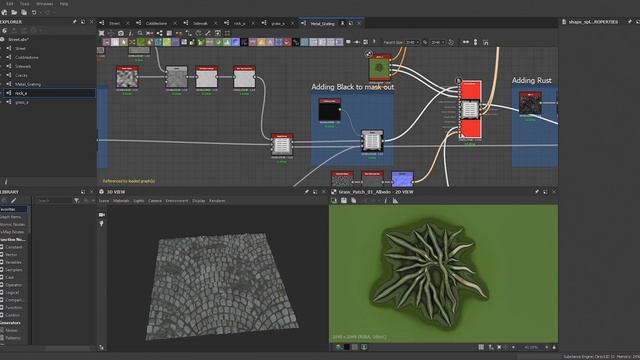Toggle the Cast checkbox in Library
The image size is (640, 360).
pos(2,277)
